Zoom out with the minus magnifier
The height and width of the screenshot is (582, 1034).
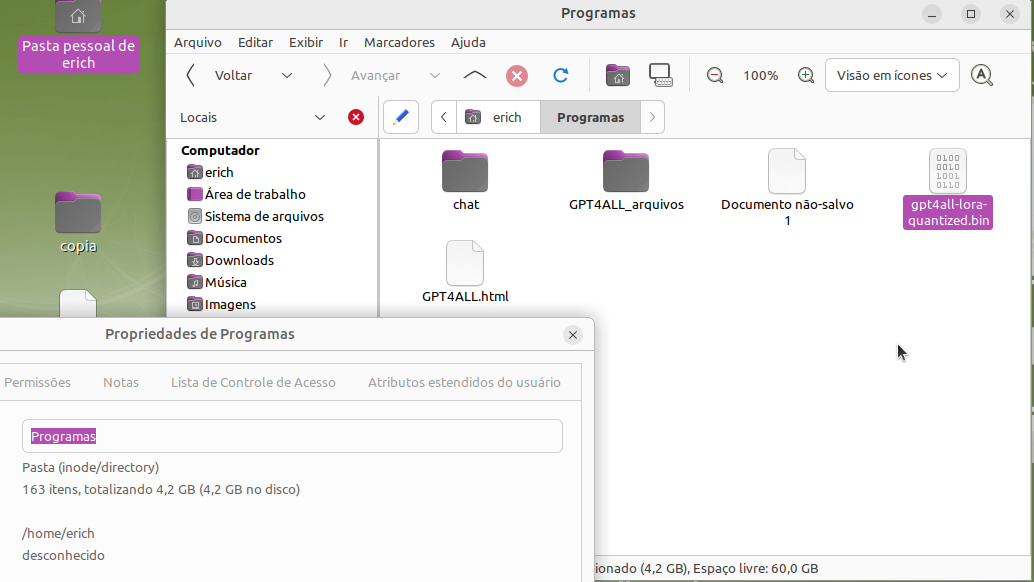(x=715, y=75)
